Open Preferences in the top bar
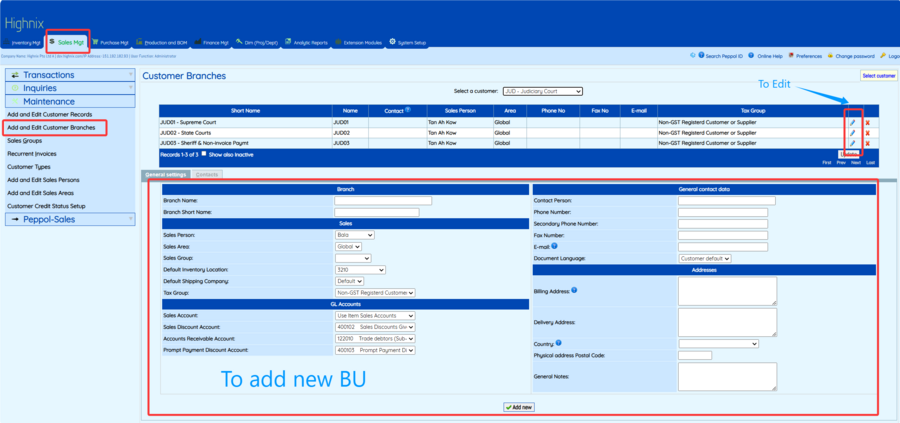Screen dimensions: 900x423 808,56
